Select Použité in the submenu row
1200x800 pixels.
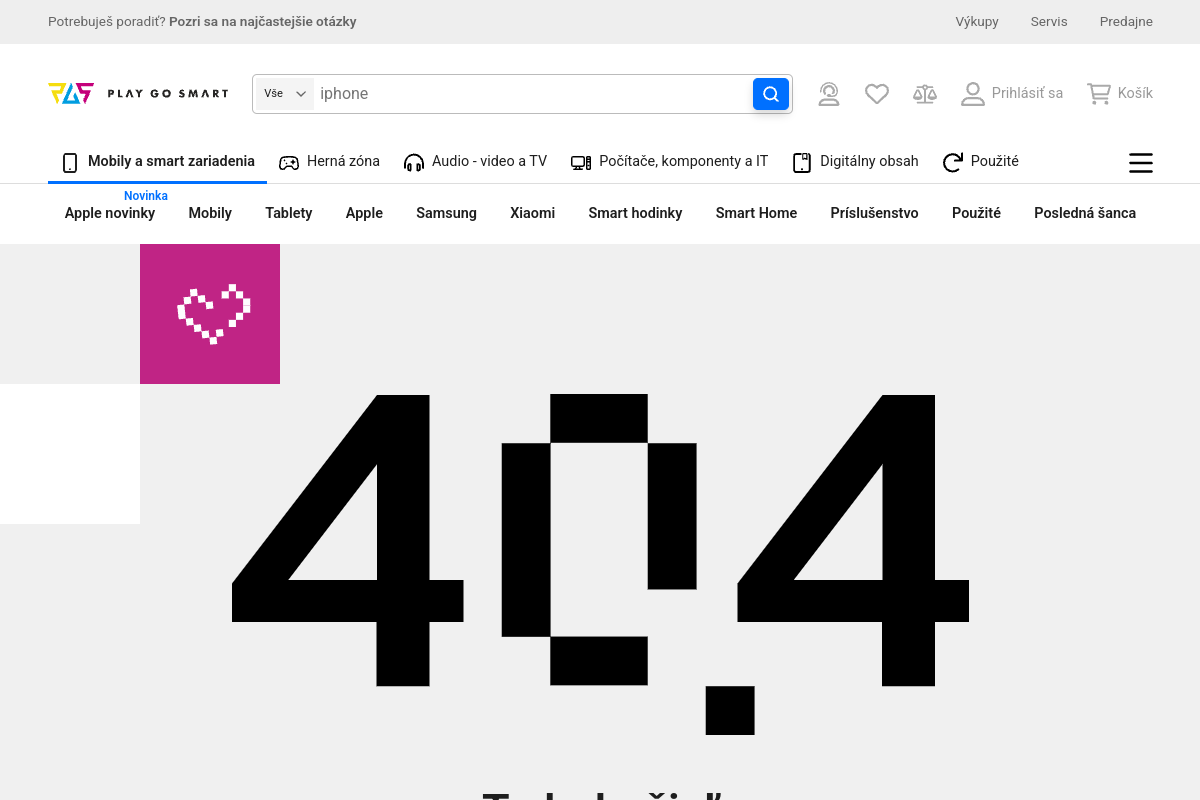[976, 213]
